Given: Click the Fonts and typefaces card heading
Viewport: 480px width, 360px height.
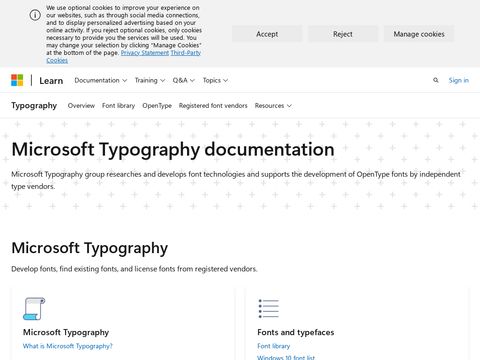Looking at the screenshot, I should [x=296, y=332].
